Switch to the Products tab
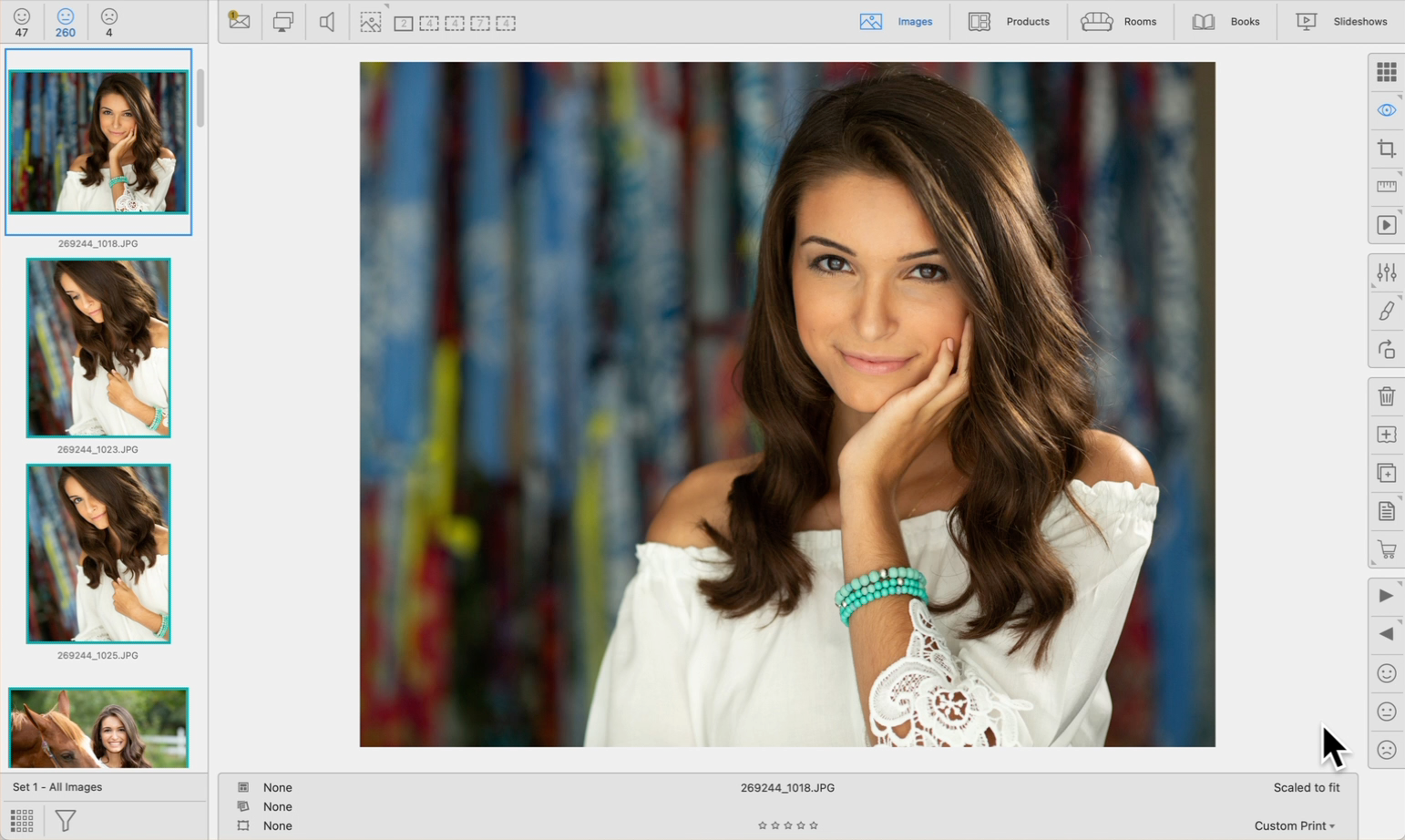Image resolution: width=1405 pixels, height=840 pixels. click(x=1009, y=22)
